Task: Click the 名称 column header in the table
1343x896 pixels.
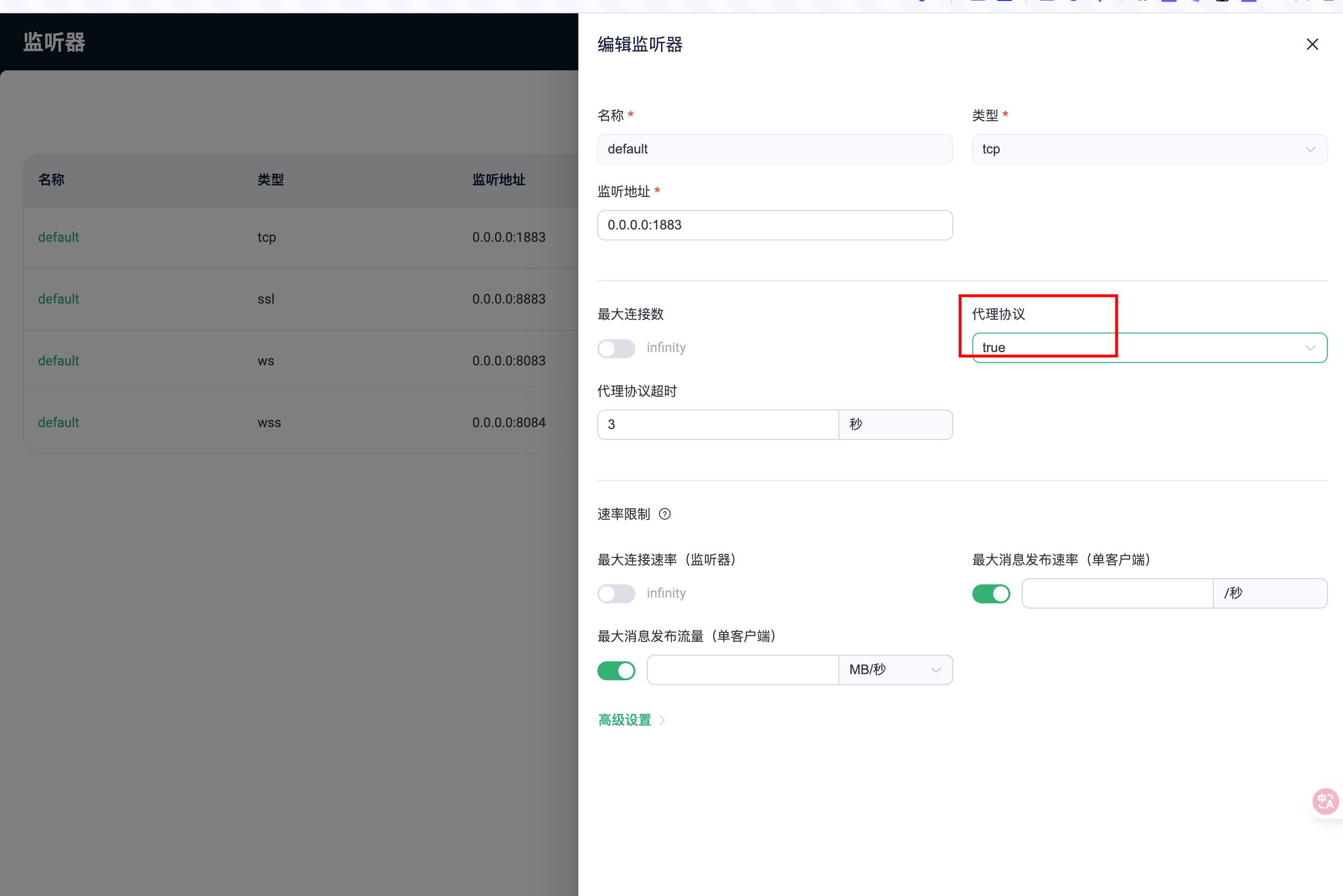Action: click(51, 180)
